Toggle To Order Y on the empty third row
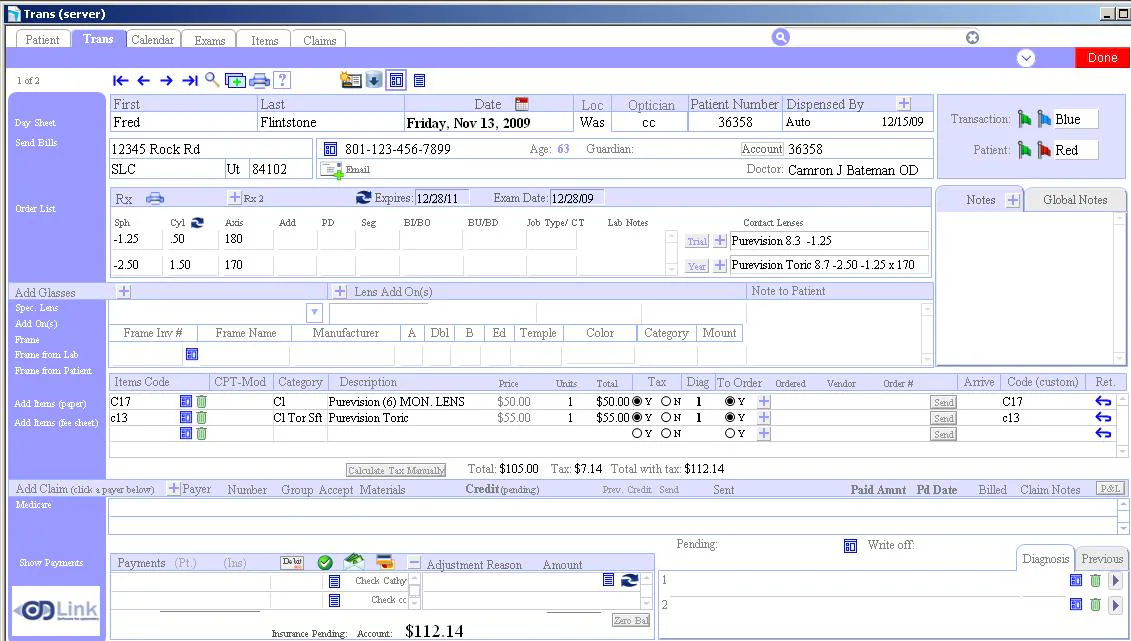Image resolution: width=1131 pixels, height=641 pixels. pos(730,433)
